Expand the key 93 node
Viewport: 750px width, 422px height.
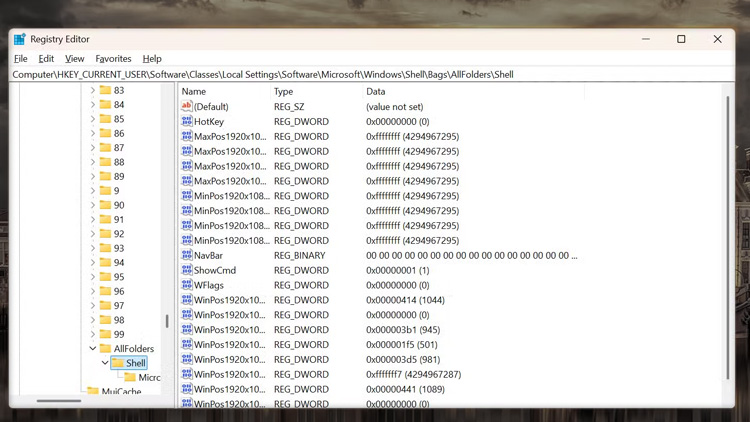pyautogui.click(x=93, y=248)
